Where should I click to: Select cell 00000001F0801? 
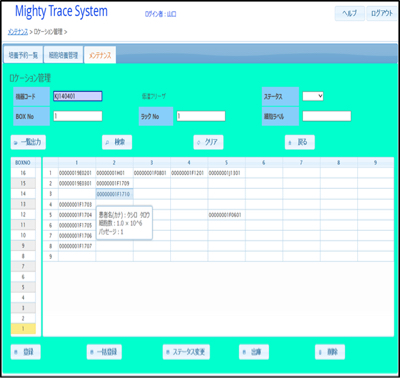[152, 173]
